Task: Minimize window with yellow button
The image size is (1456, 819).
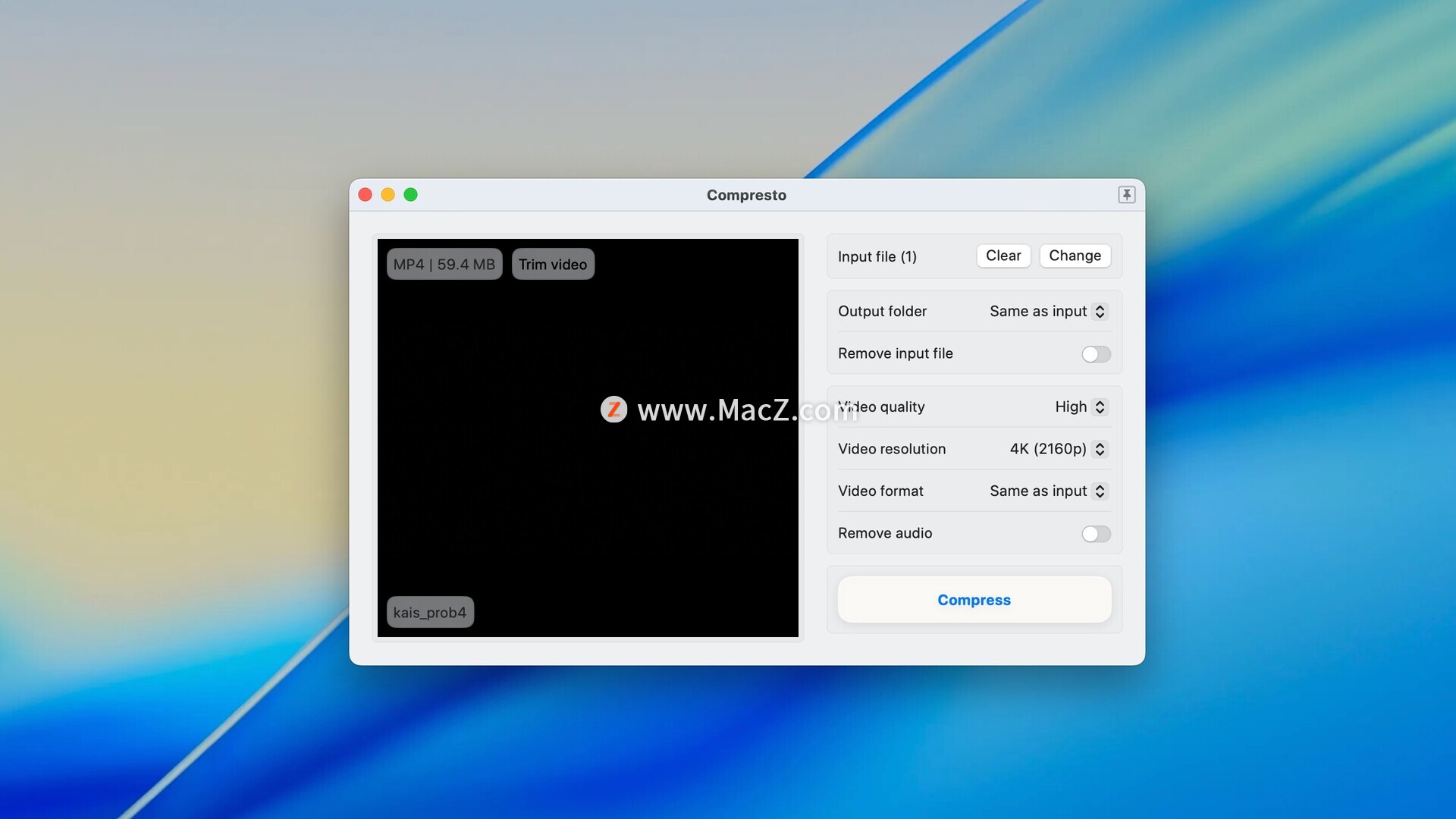Action: point(388,195)
